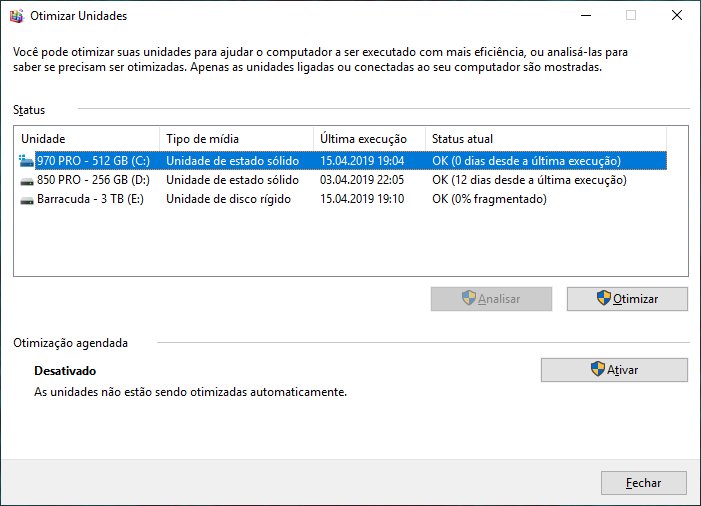
Task: Close the dialog with Fechar
Action: click(x=644, y=483)
